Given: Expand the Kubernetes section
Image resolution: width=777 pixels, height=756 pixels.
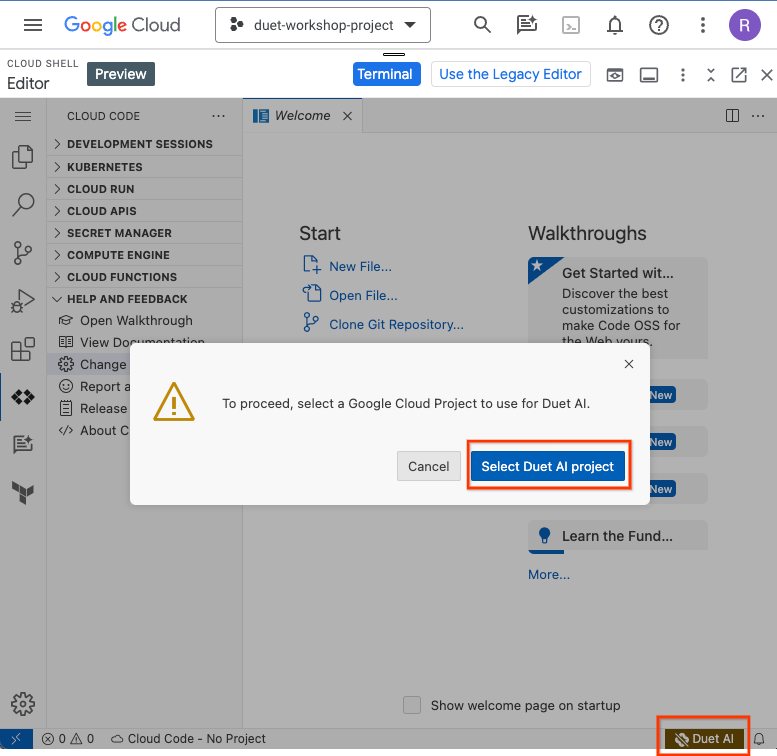Looking at the screenshot, I should [x=104, y=167].
